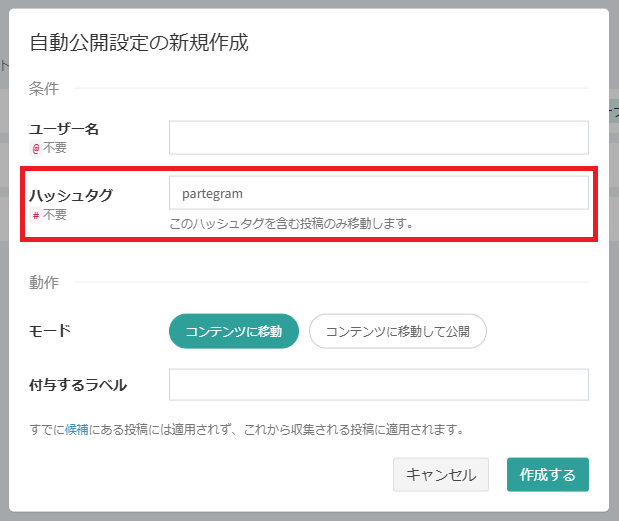Click the モード label
The image size is (619, 521).
click(50, 331)
